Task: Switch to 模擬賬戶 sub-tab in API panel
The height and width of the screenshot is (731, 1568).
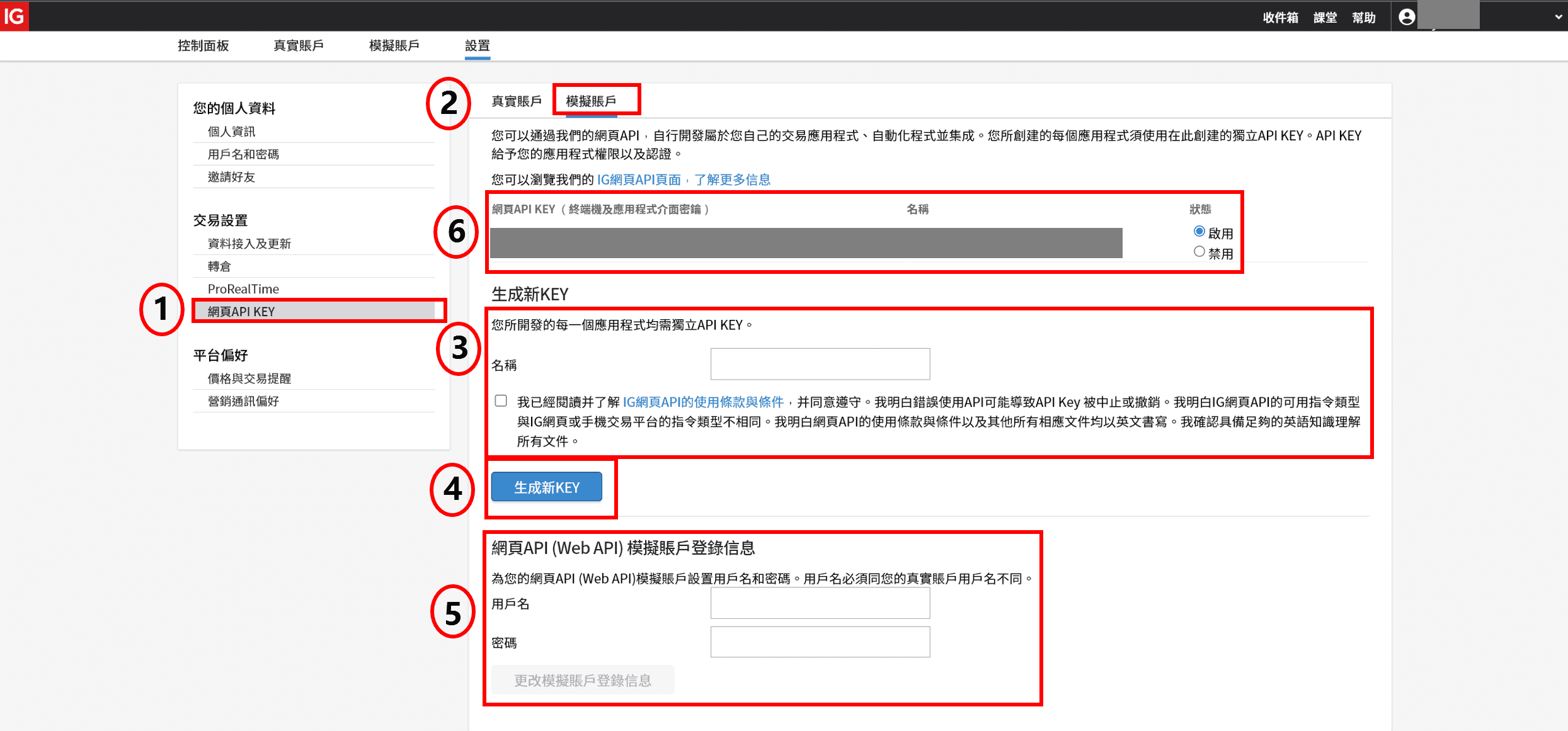Action: click(591, 101)
